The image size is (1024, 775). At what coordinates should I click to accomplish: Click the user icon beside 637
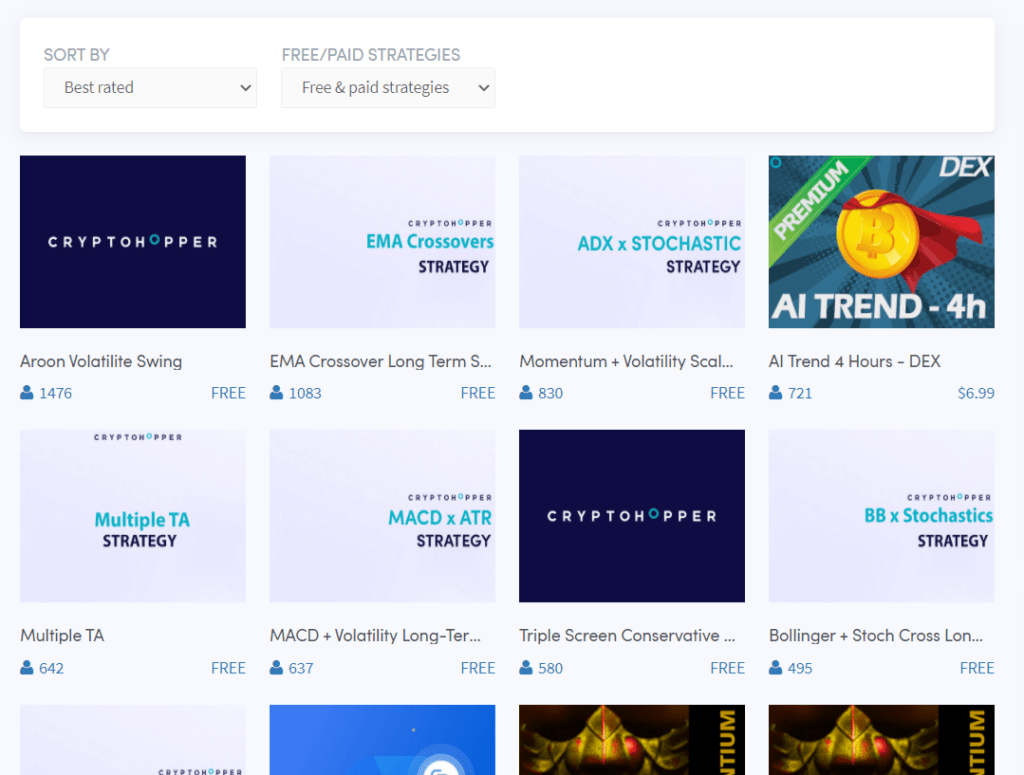point(276,667)
